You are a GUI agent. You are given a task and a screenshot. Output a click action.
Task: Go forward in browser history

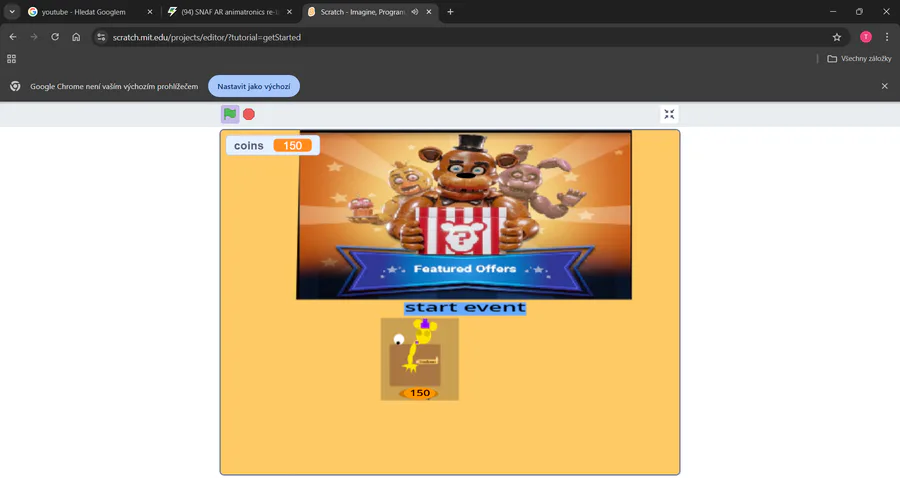[34, 37]
